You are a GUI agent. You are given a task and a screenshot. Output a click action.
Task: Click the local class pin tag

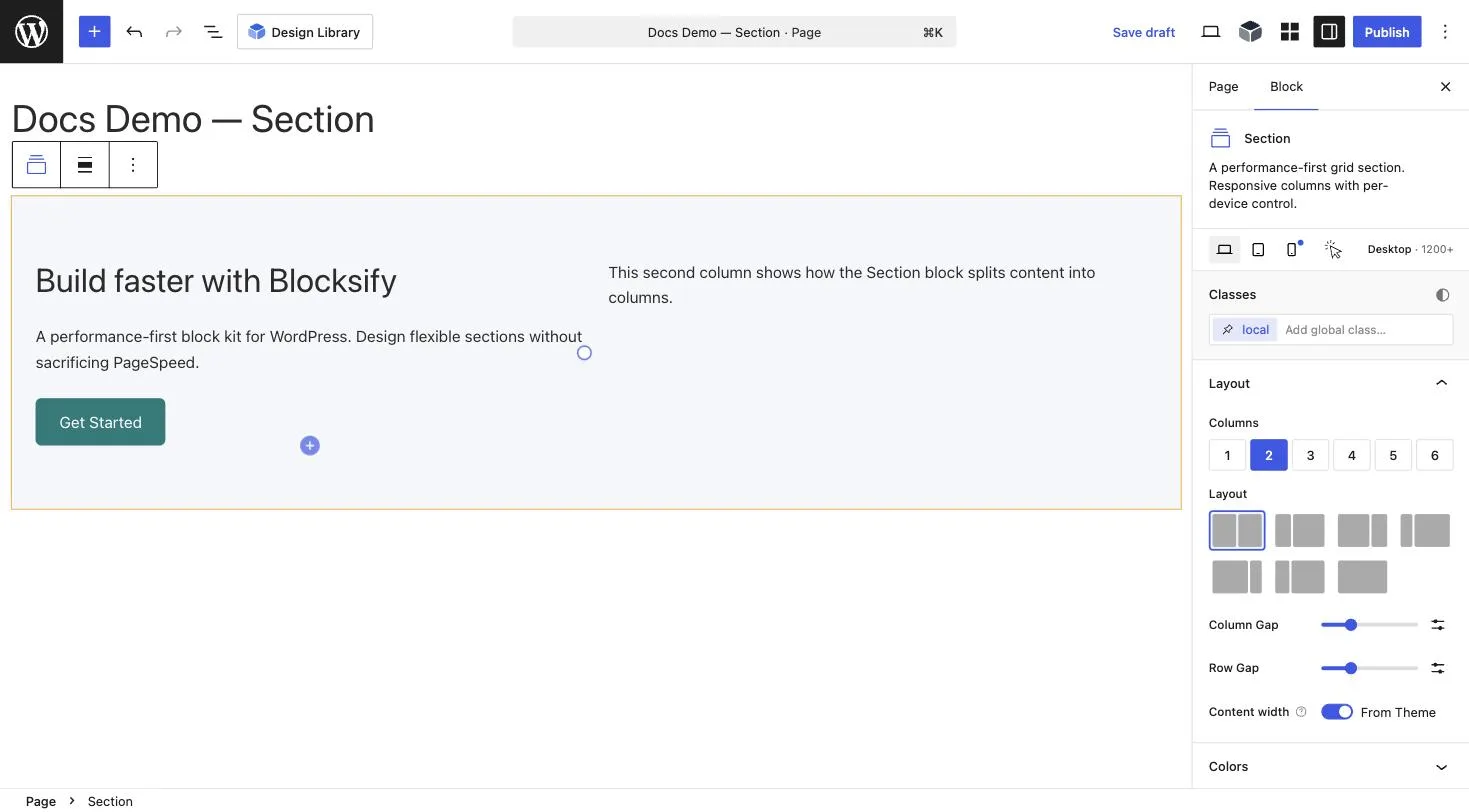click(1245, 330)
